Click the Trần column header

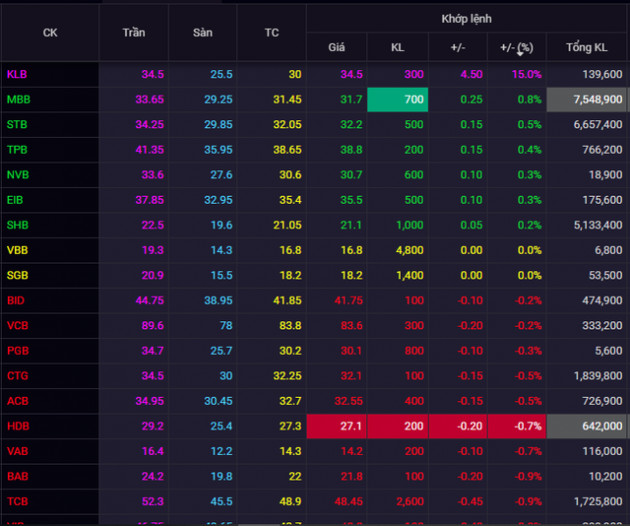[x=134, y=33]
